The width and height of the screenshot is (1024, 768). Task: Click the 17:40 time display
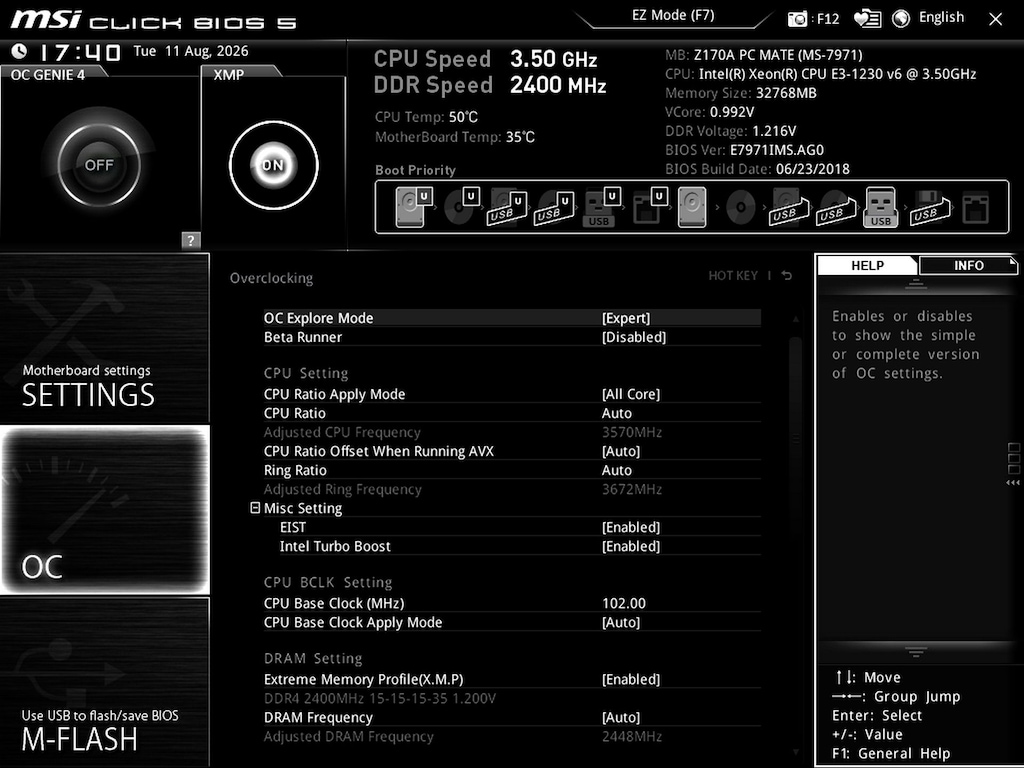[x=80, y=52]
